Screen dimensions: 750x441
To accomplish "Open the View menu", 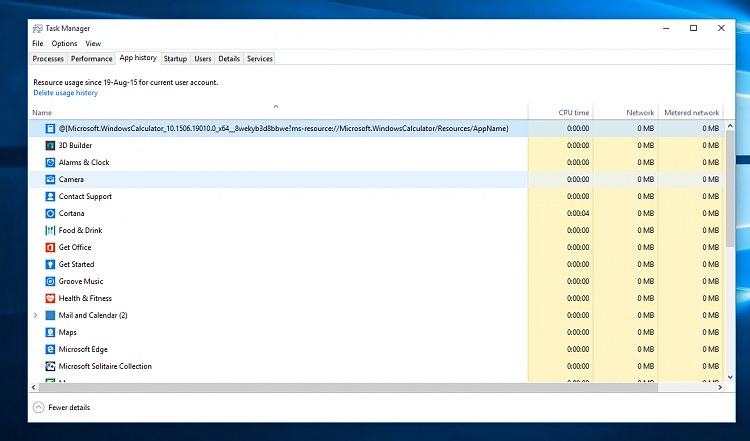I will click(93, 43).
